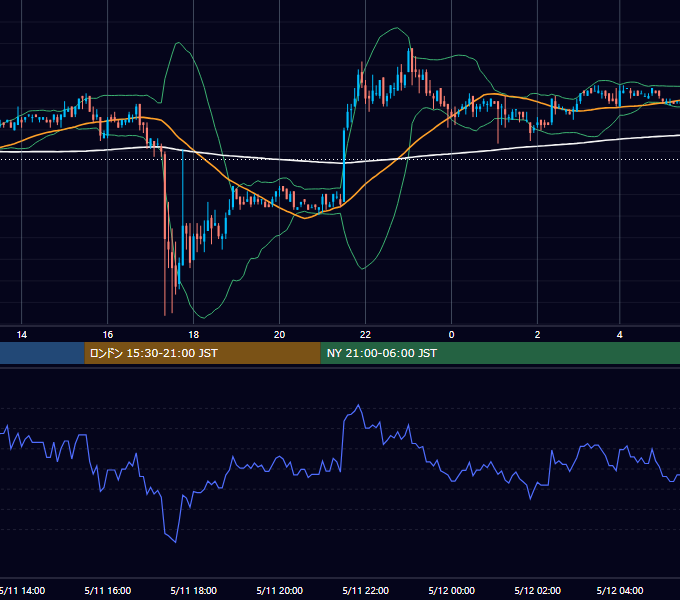Click the '14' hour label on price chart axis

22,335
